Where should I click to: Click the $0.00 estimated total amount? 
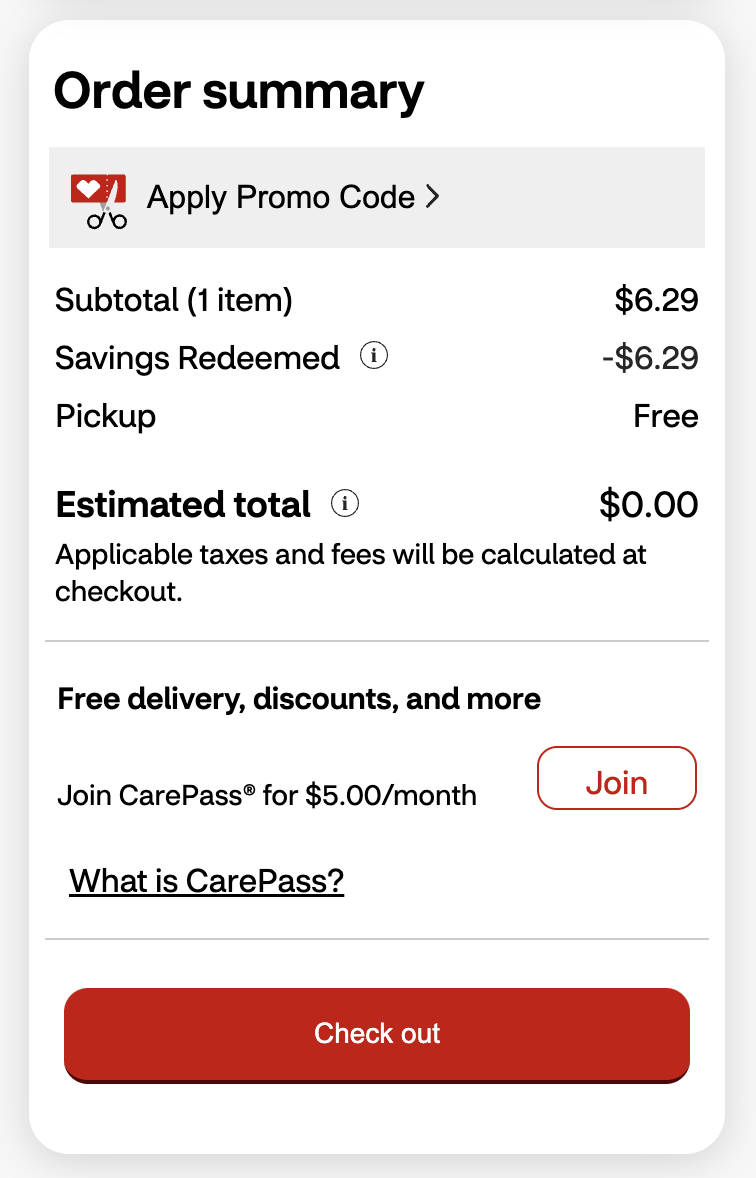coord(648,505)
